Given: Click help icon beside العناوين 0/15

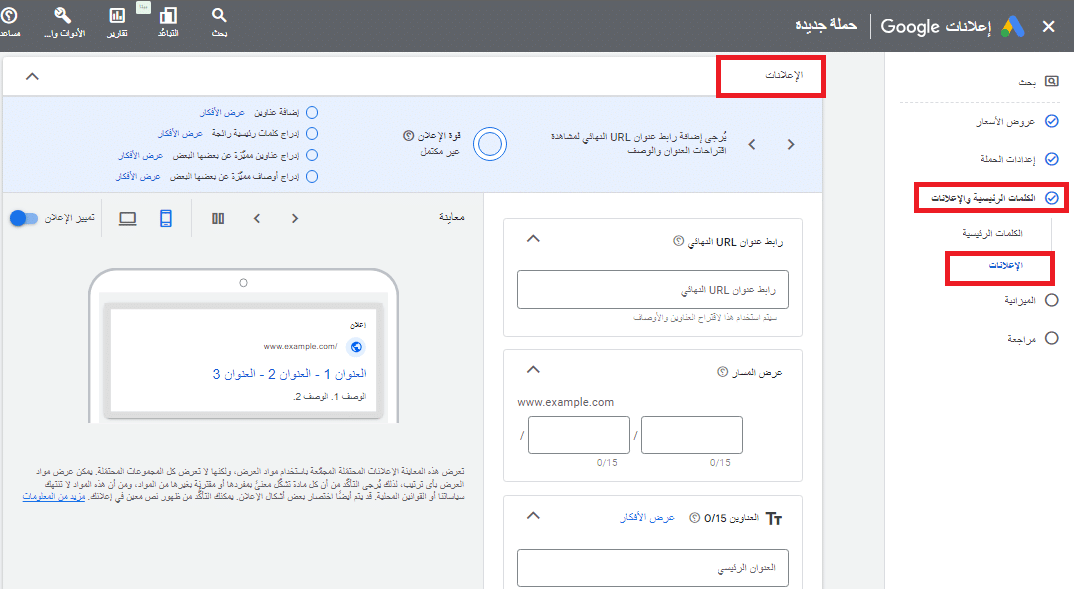Looking at the screenshot, I should pos(694,518).
